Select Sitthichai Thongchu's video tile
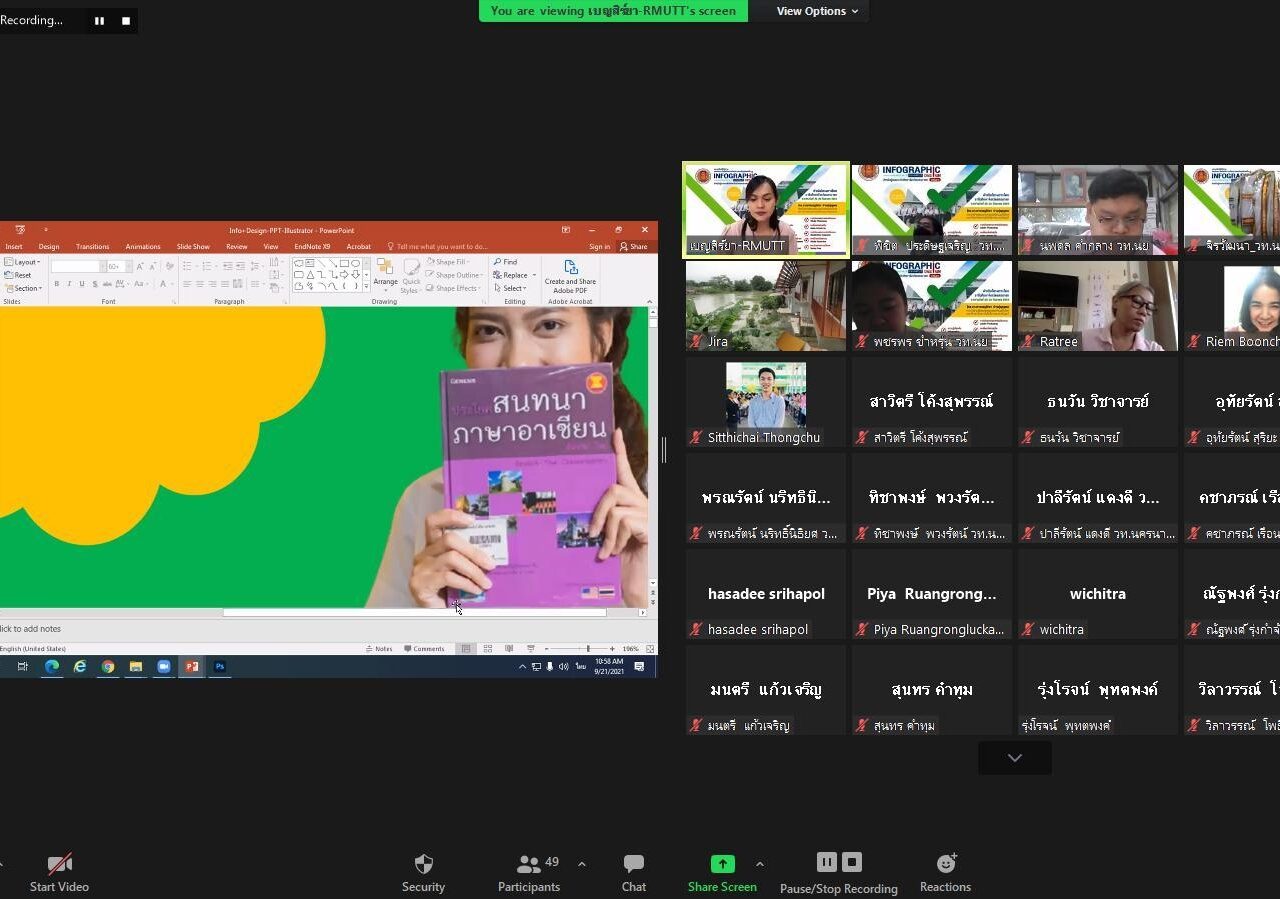Image resolution: width=1280 pixels, height=899 pixels. pyautogui.click(x=766, y=402)
